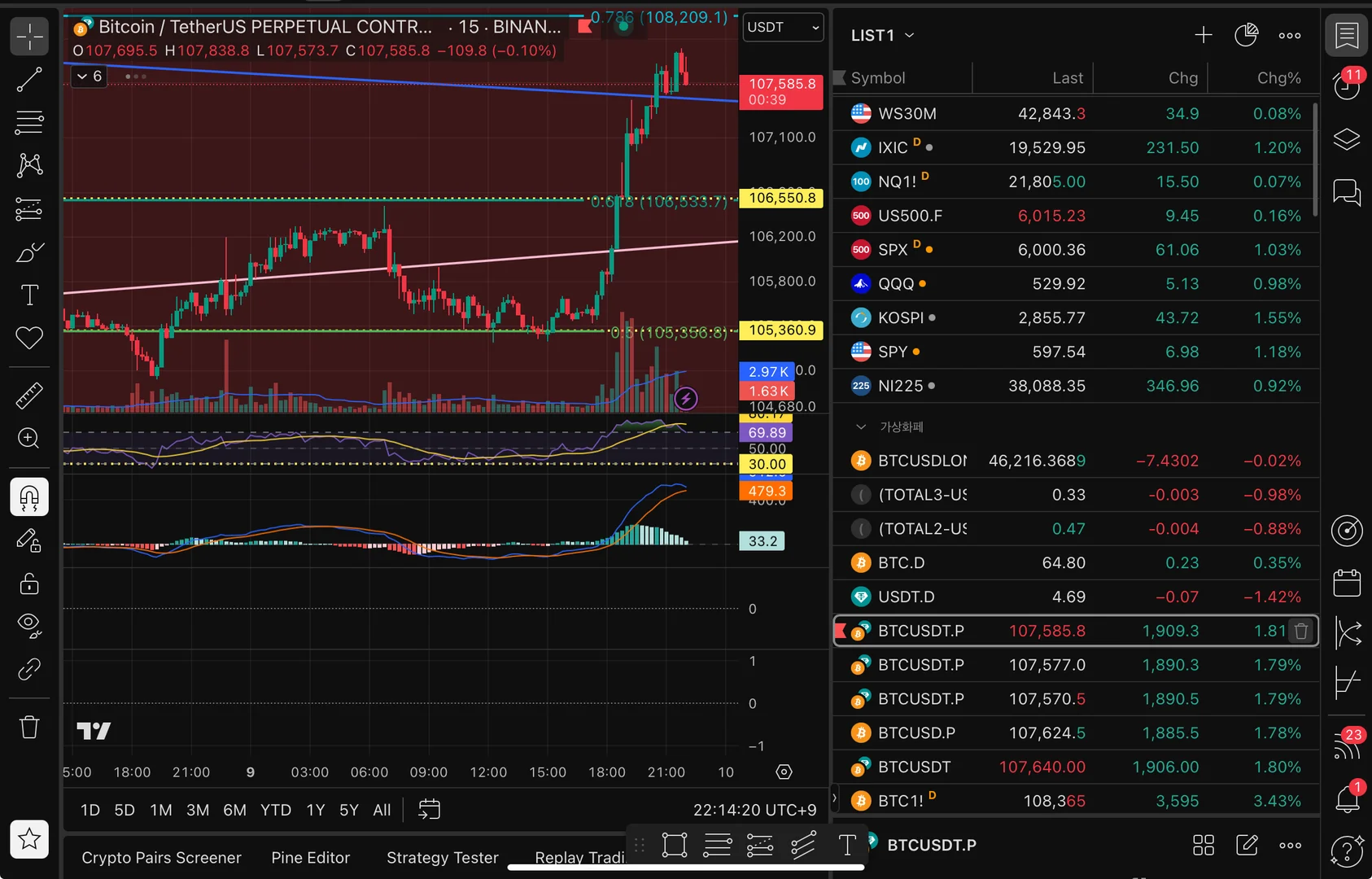The height and width of the screenshot is (879, 1372).
Task: Set the chart range to 5D
Action: point(125,810)
